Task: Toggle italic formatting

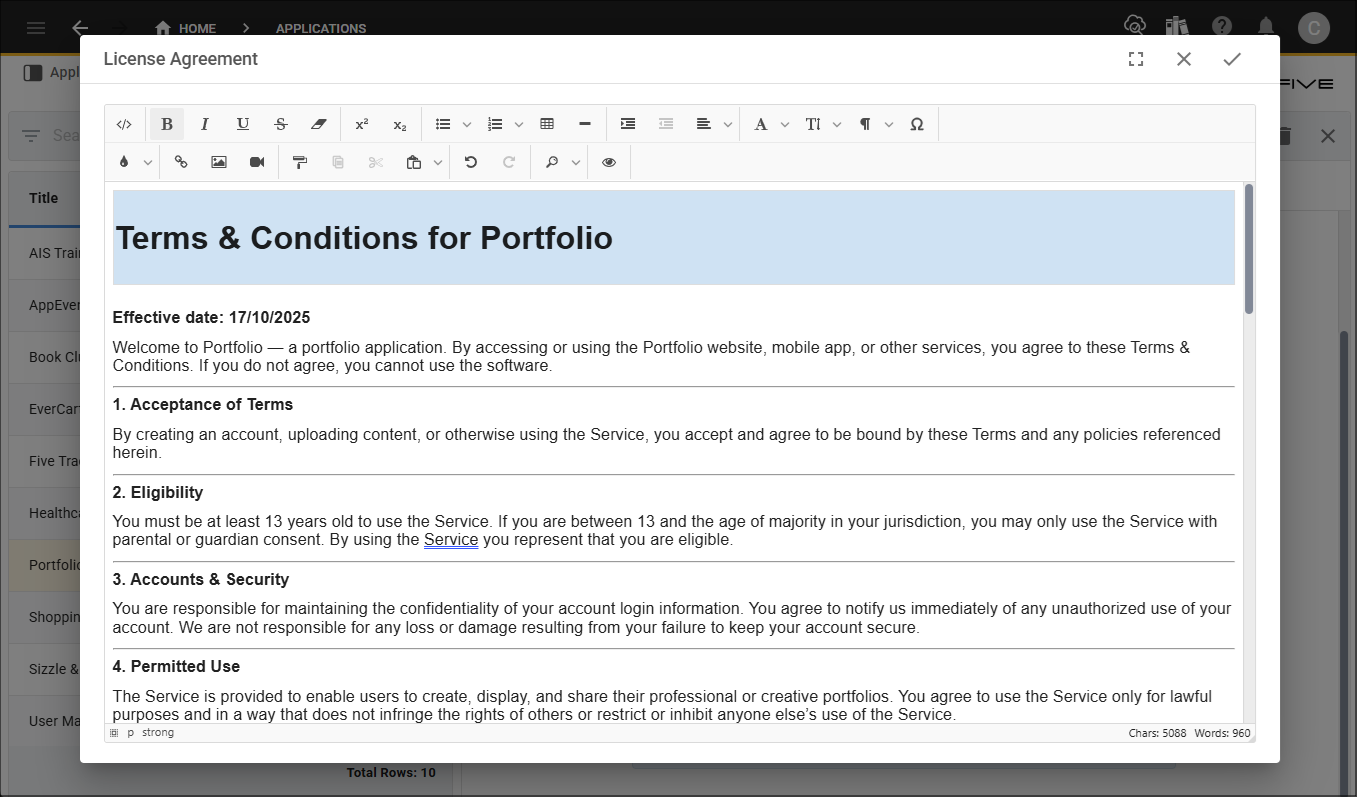Action: 205,124
